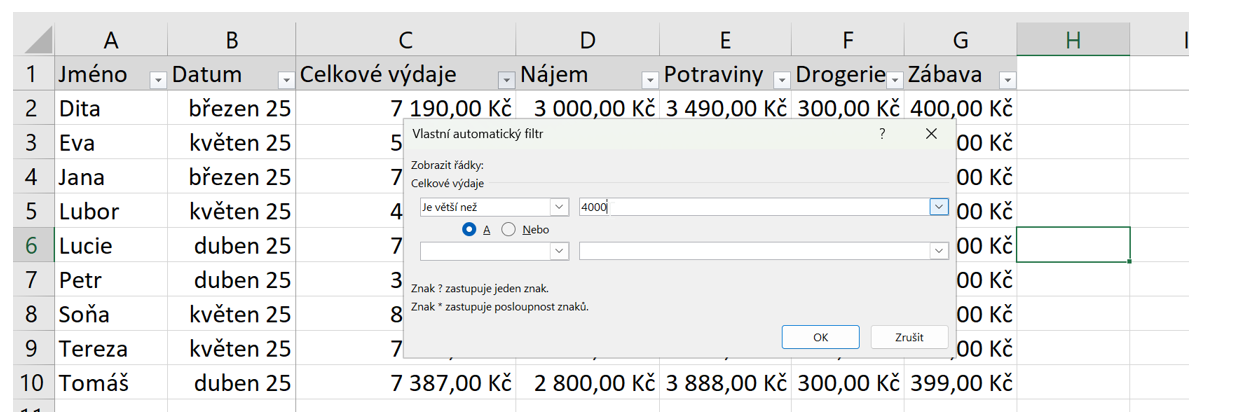Close the Vlastní automatický filtr dialog
The width and height of the screenshot is (1237, 418).
pyautogui.click(x=931, y=134)
